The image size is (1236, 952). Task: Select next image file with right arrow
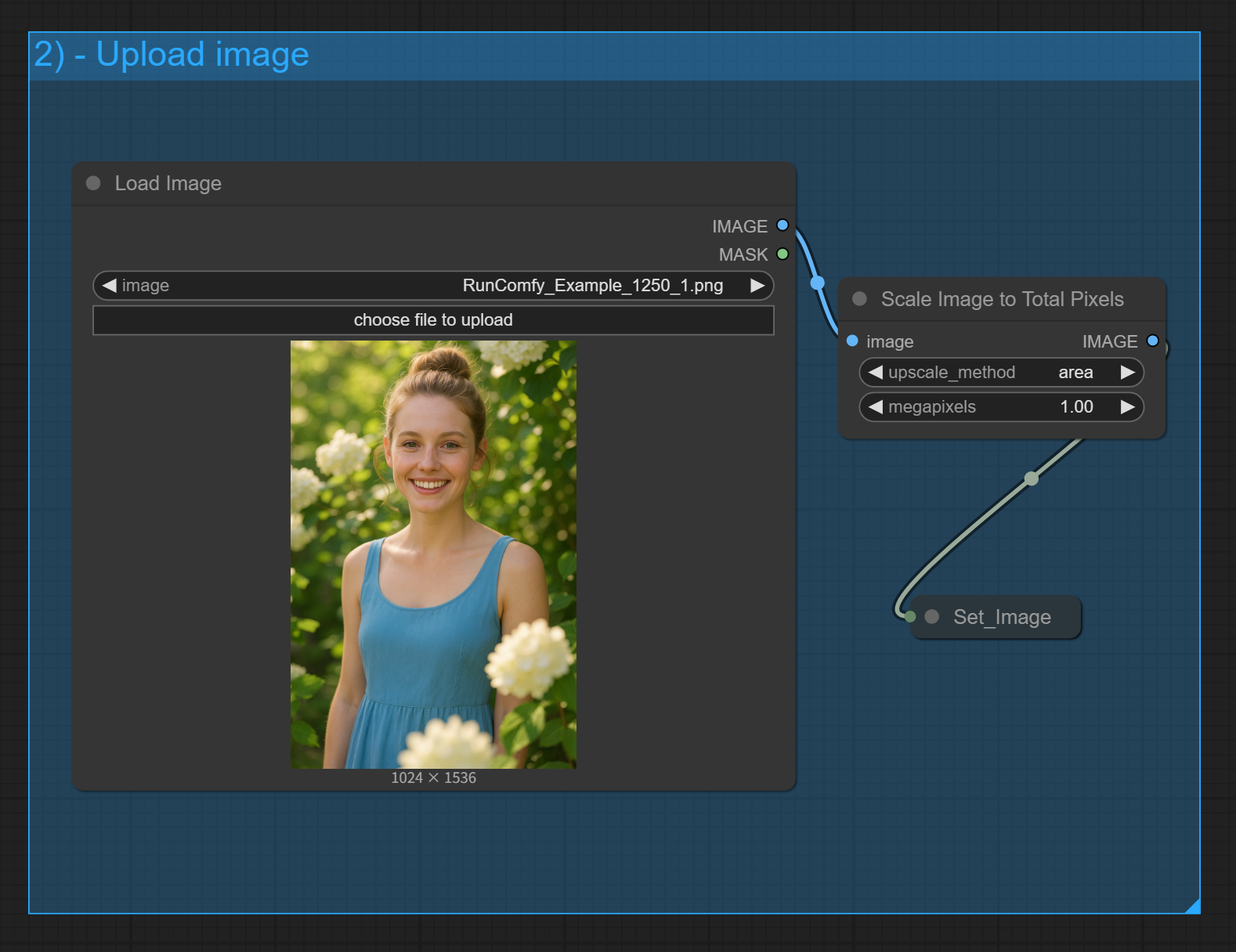(757, 286)
